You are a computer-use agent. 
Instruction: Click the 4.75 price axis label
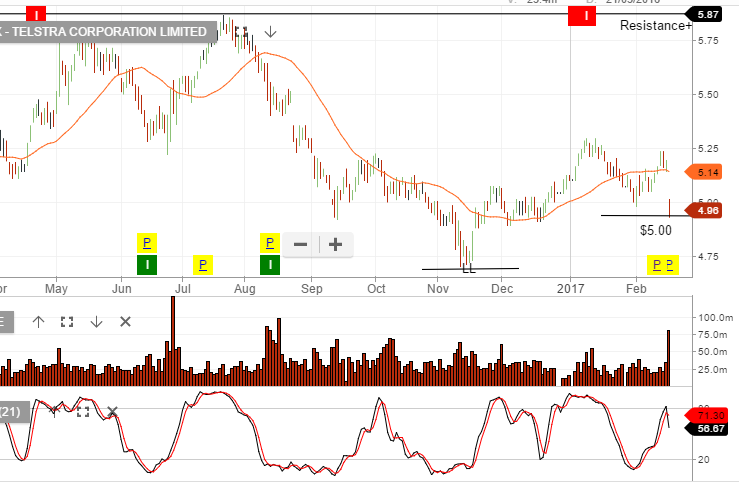click(708, 257)
